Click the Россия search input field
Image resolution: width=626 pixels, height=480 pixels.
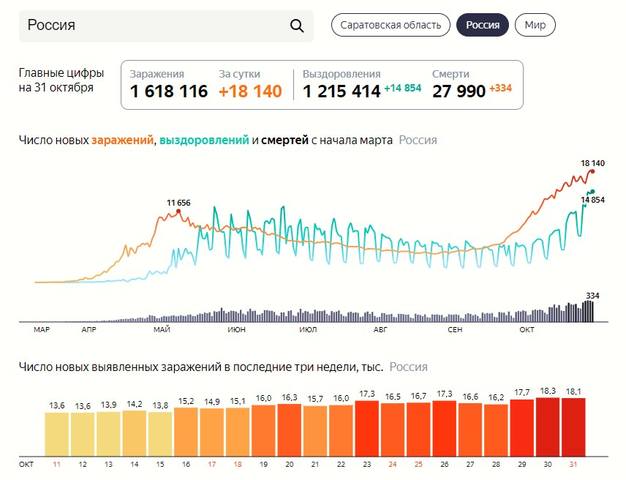pos(150,26)
